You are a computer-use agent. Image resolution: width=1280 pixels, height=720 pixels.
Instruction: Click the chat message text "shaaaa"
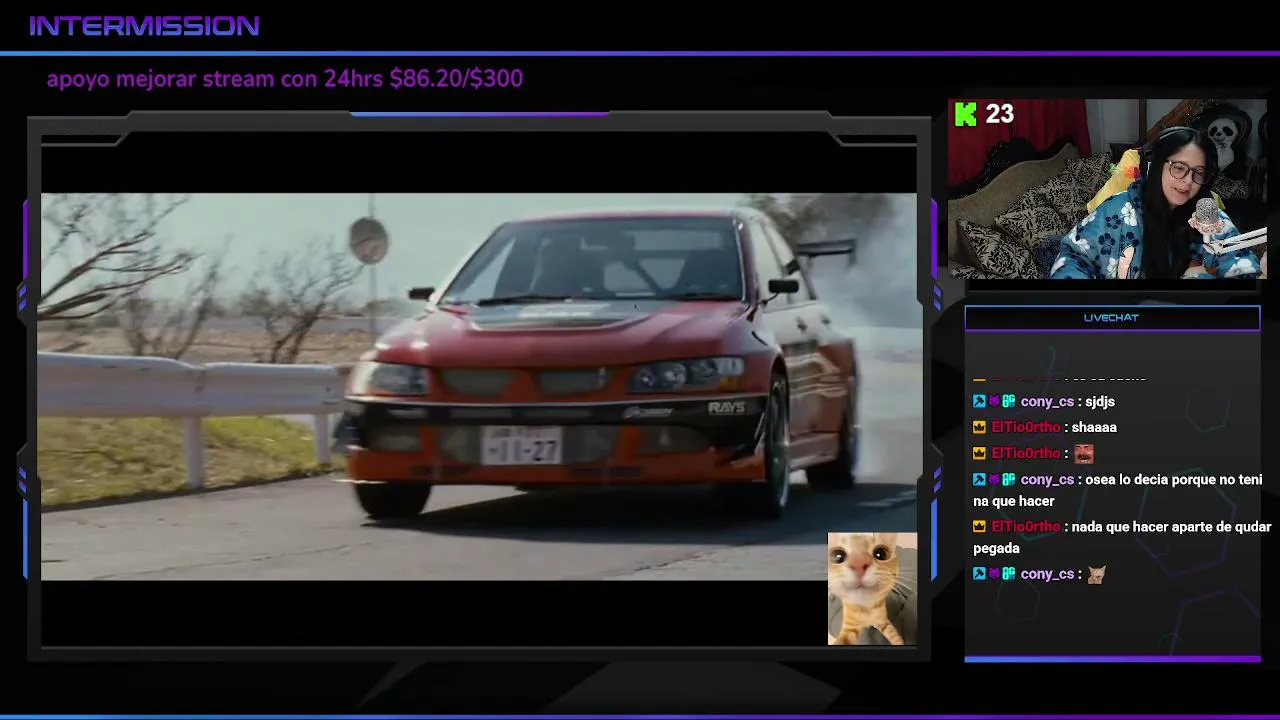pos(1094,427)
